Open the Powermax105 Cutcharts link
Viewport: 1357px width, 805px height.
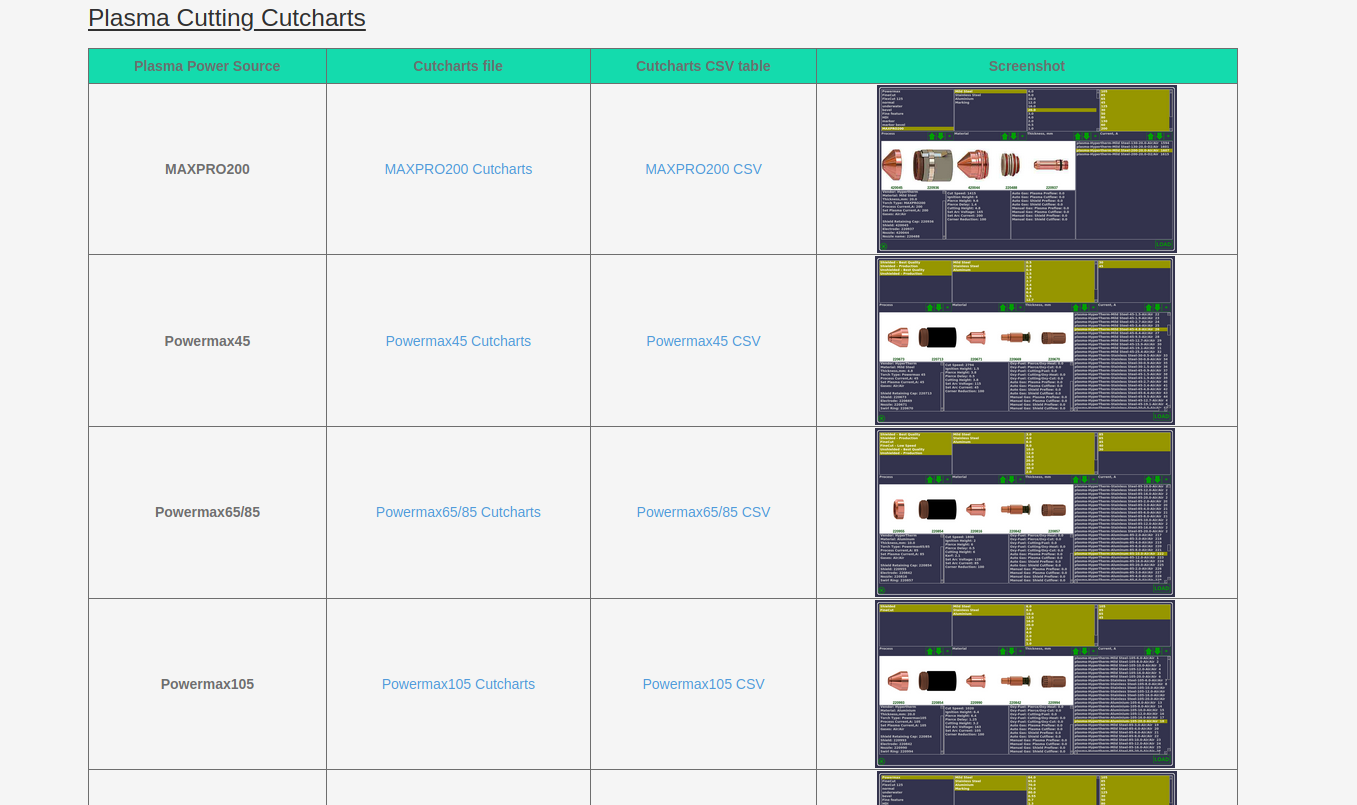pos(458,684)
